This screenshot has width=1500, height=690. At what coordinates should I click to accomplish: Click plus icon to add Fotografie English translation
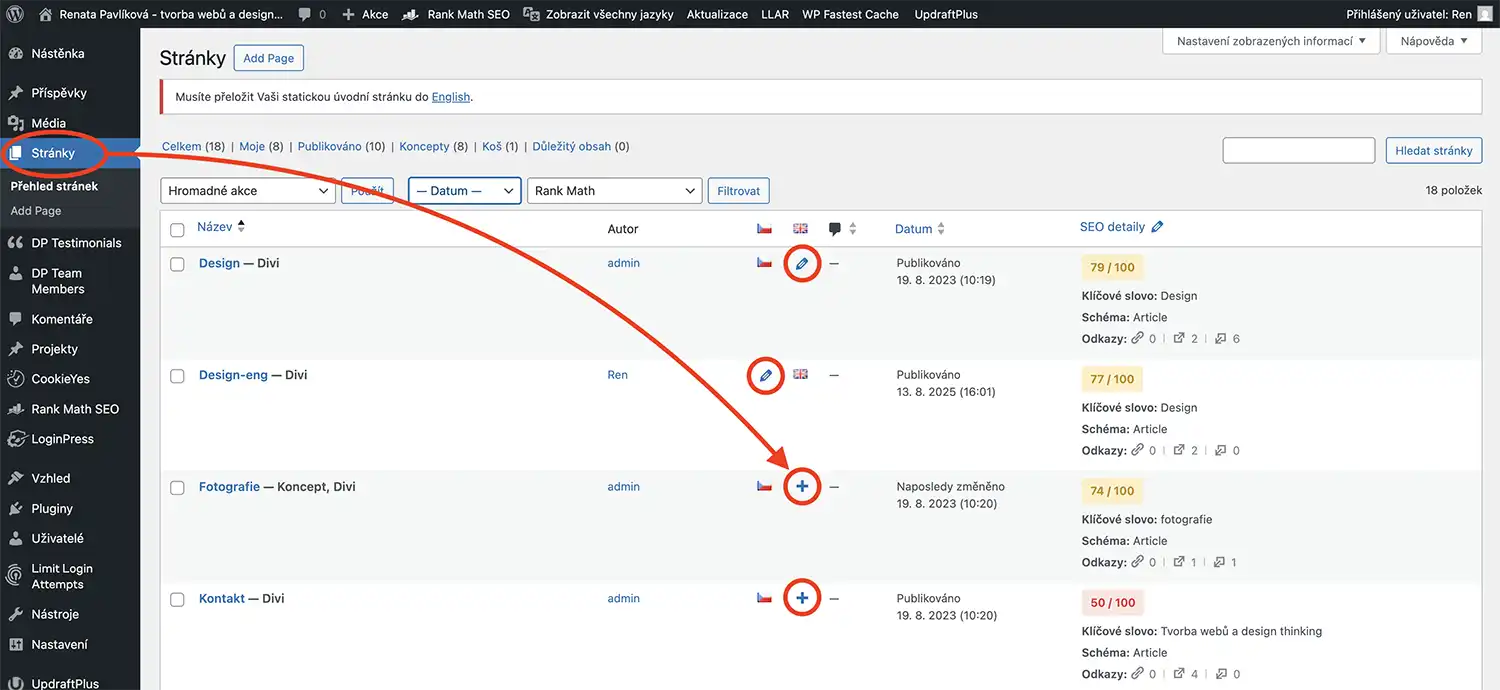pyautogui.click(x=801, y=487)
